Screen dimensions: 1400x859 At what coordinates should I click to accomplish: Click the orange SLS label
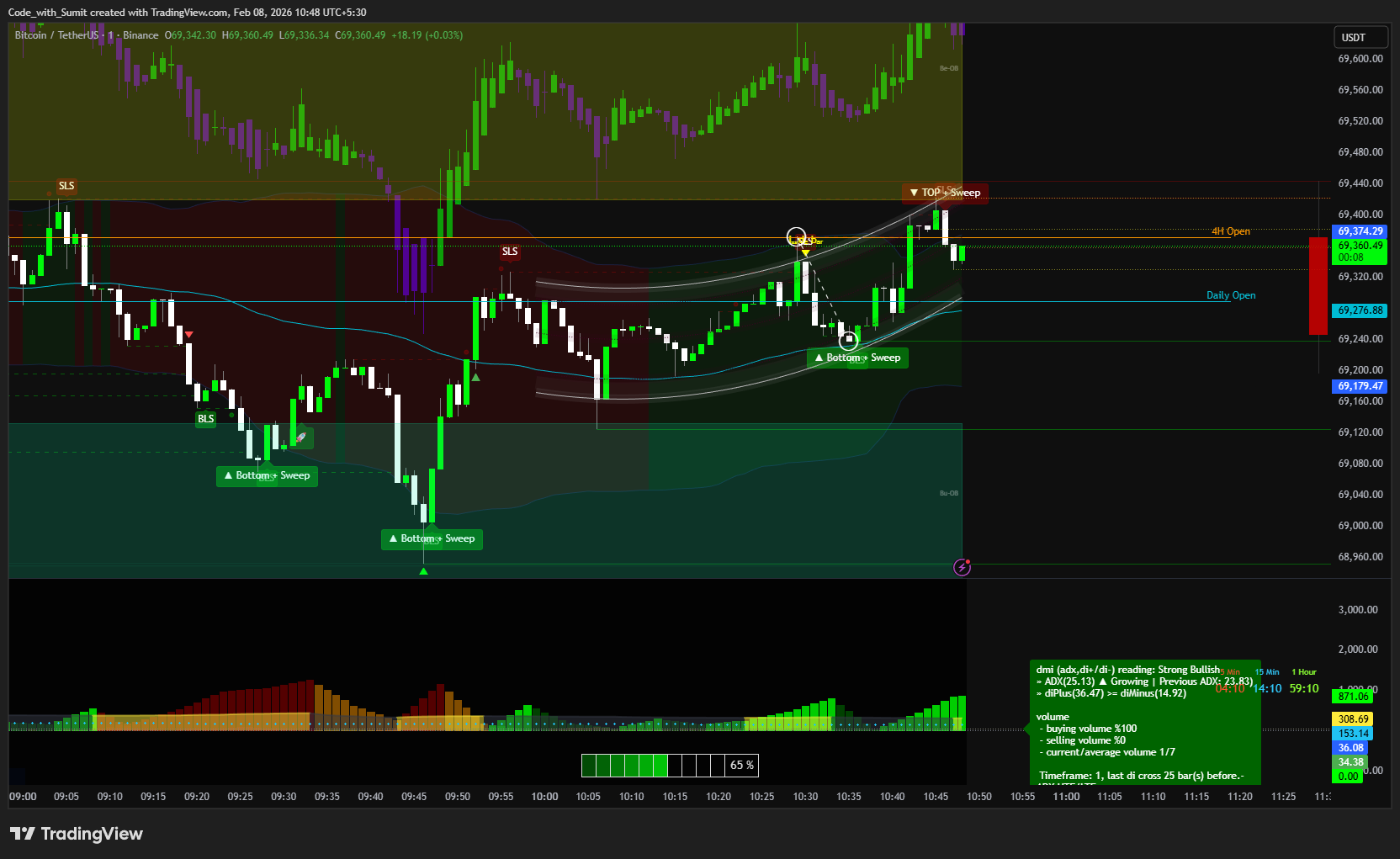click(66, 186)
